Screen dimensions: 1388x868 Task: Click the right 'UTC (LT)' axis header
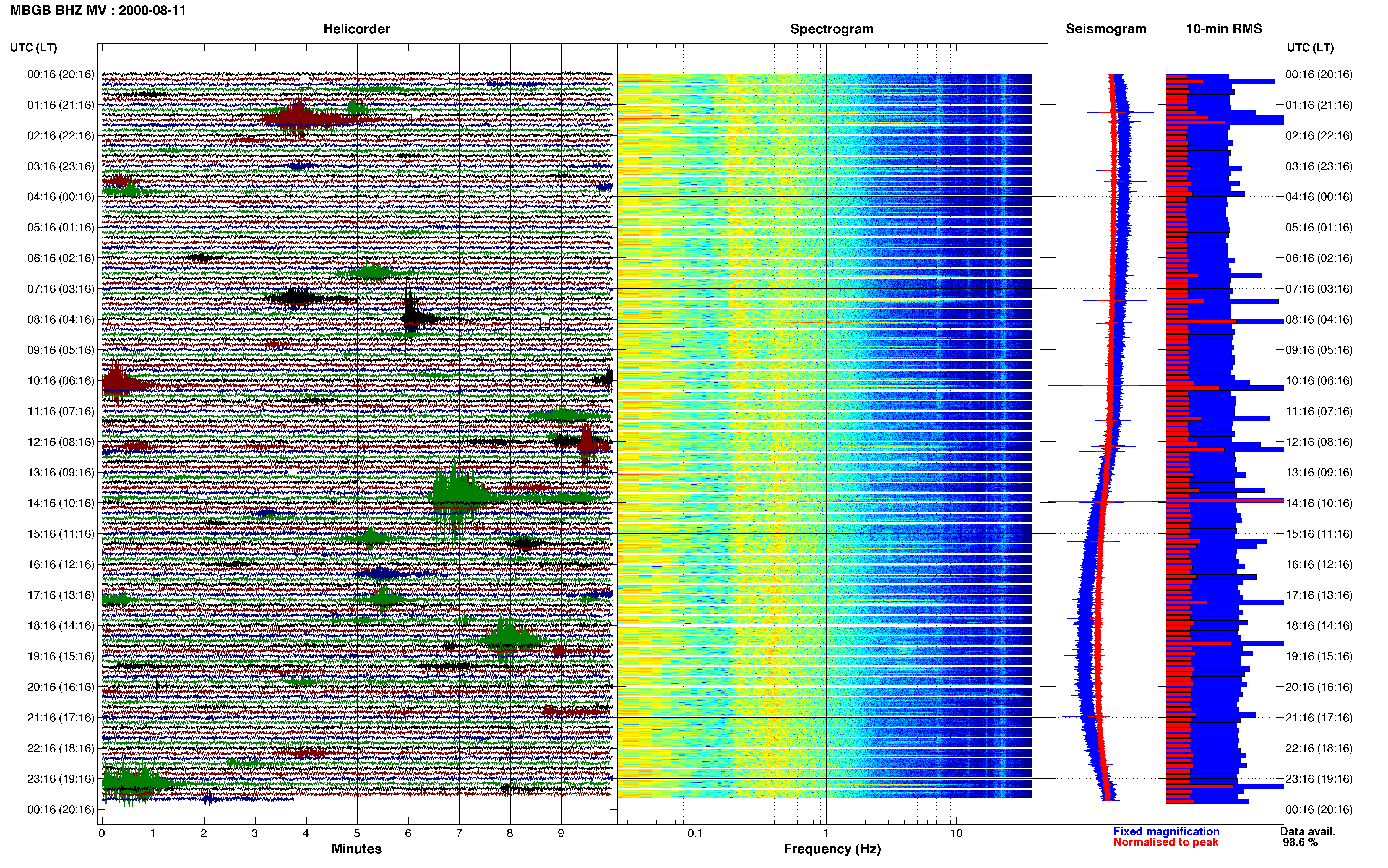tap(1310, 48)
